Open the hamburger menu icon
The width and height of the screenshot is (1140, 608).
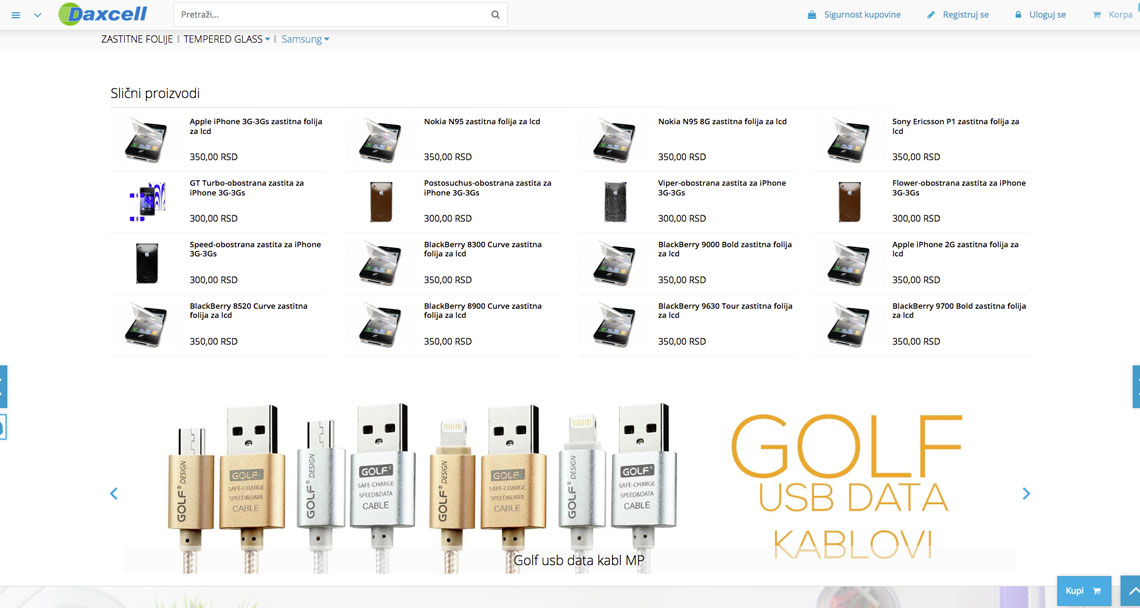[15, 15]
